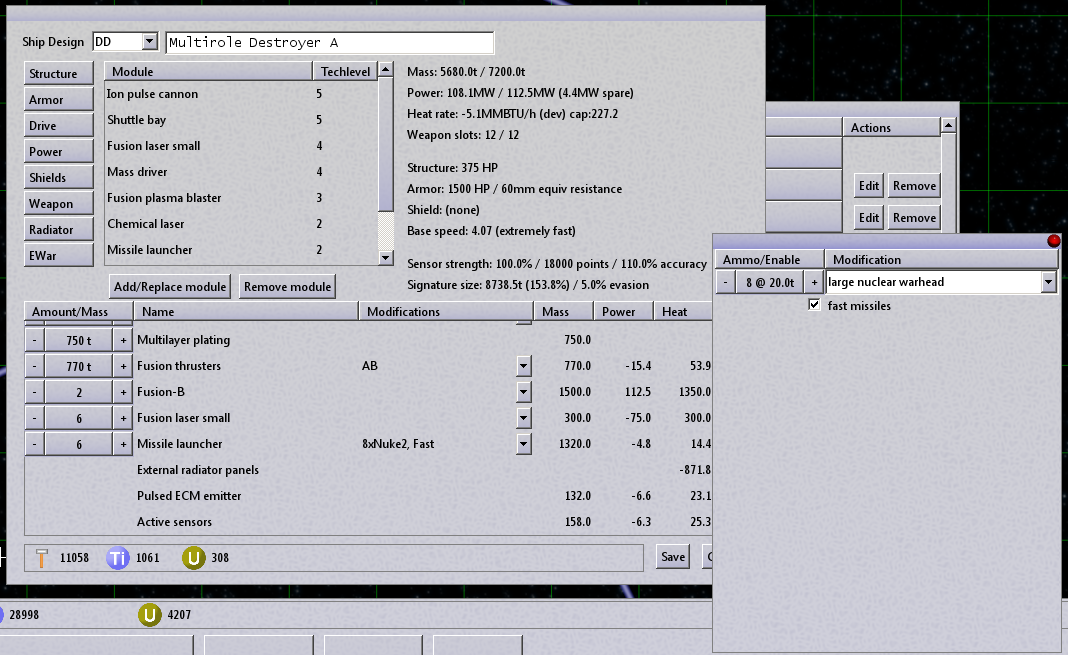Click the iron hammer resource icon
Image resolution: width=1068 pixels, height=655 pixels.
coord(41,558)
